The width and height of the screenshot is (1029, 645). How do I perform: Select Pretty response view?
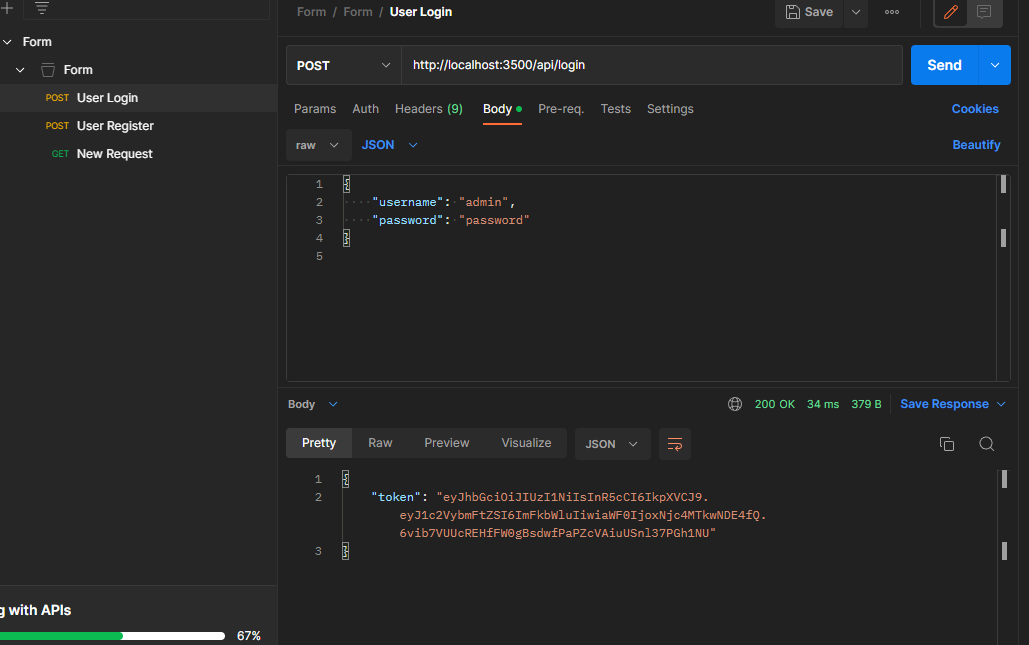[319, 443]
